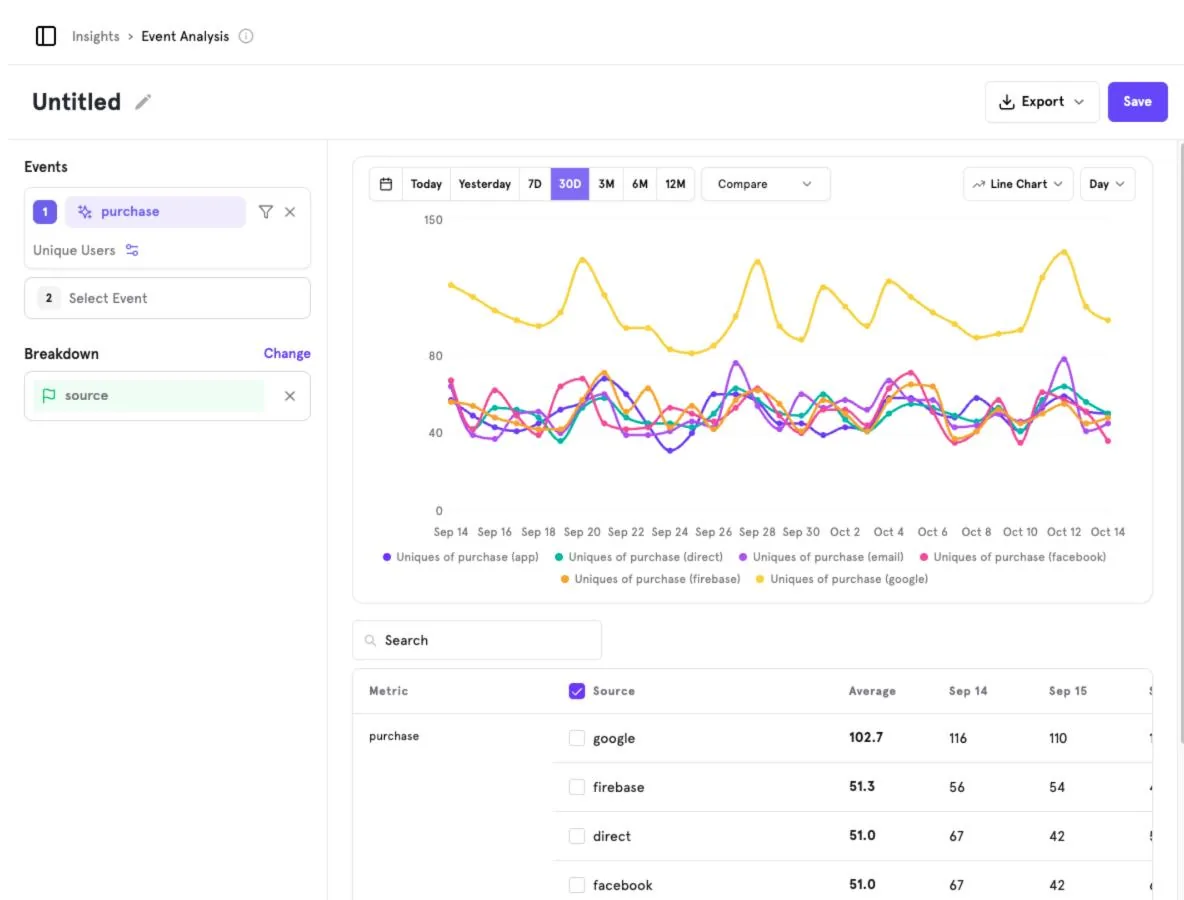
Task: Select the Today date range
Action: 426,184
